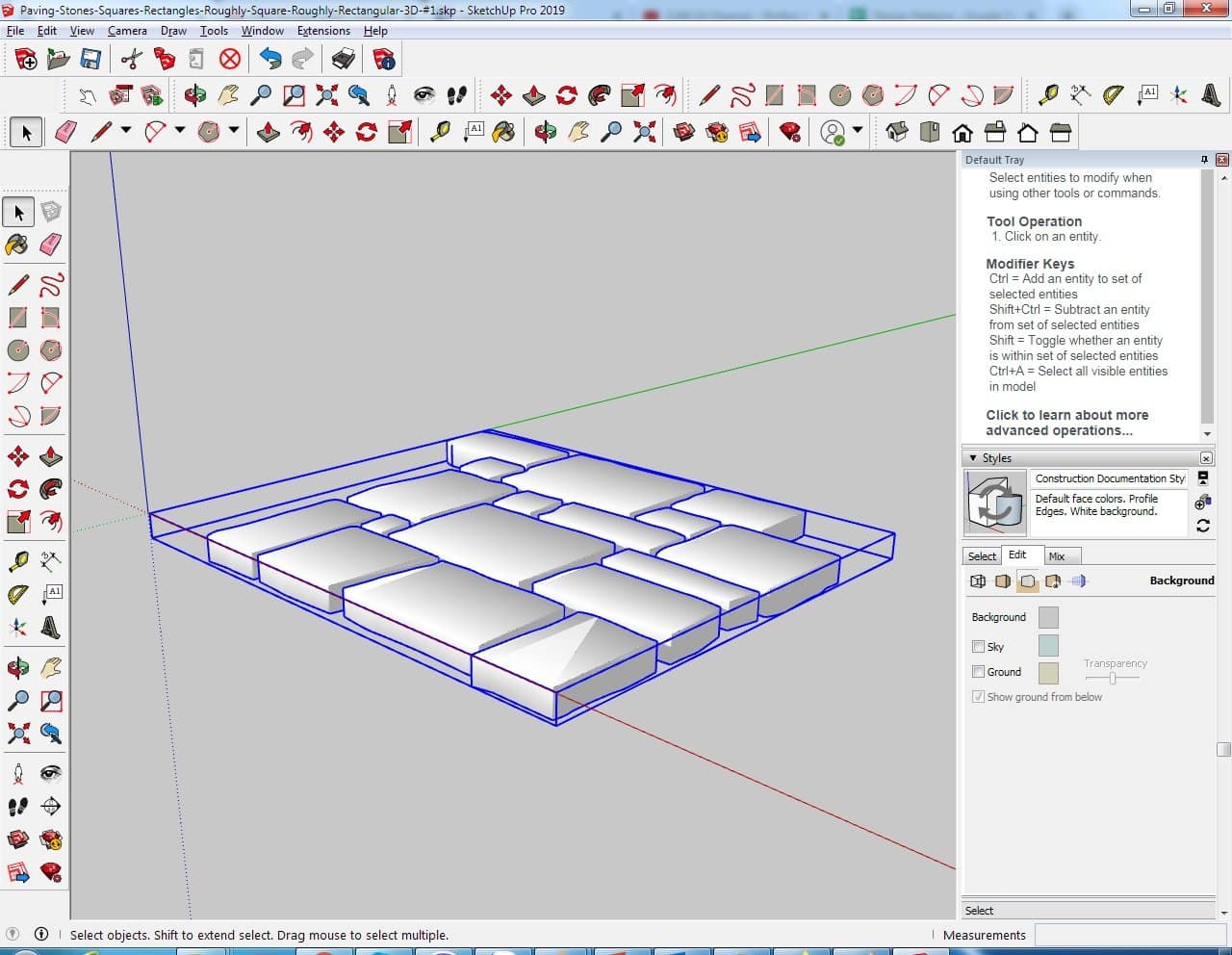The image size is (1232, 955).
Task: Open the Extensions menu
Action: [323, 31]
